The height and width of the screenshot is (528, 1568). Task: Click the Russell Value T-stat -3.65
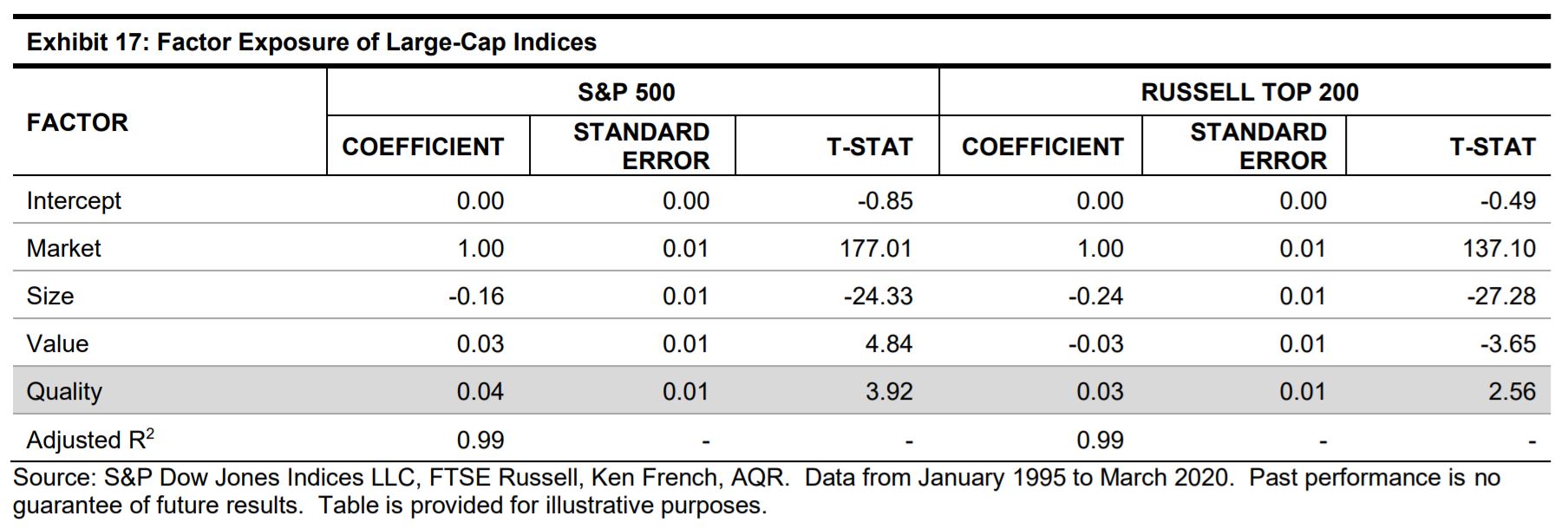pos(1507,344)
